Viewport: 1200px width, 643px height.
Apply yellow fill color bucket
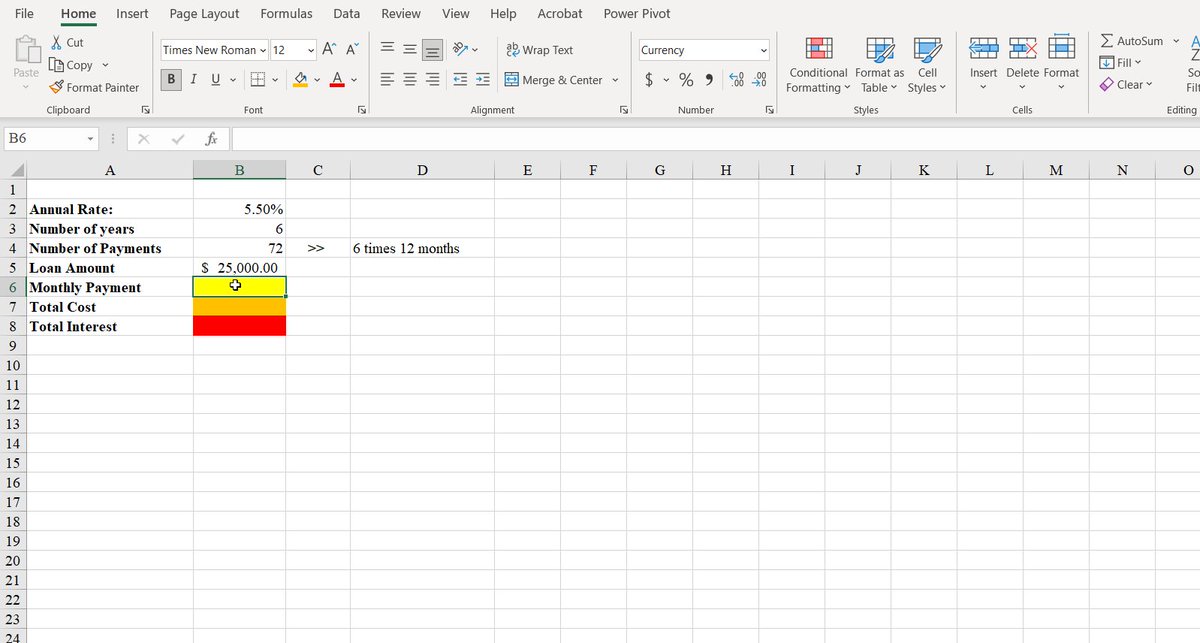coord(300,79)
